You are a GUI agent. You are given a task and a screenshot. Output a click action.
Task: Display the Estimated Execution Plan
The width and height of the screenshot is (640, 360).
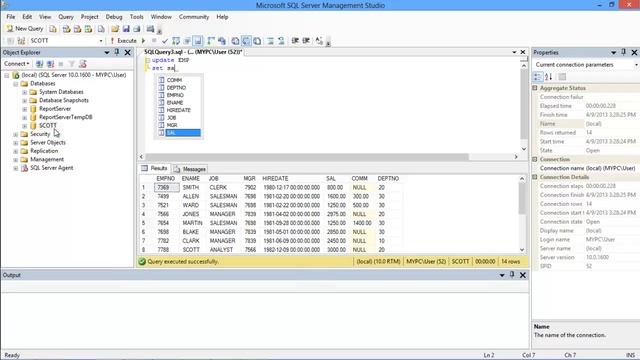coord(176,41)
